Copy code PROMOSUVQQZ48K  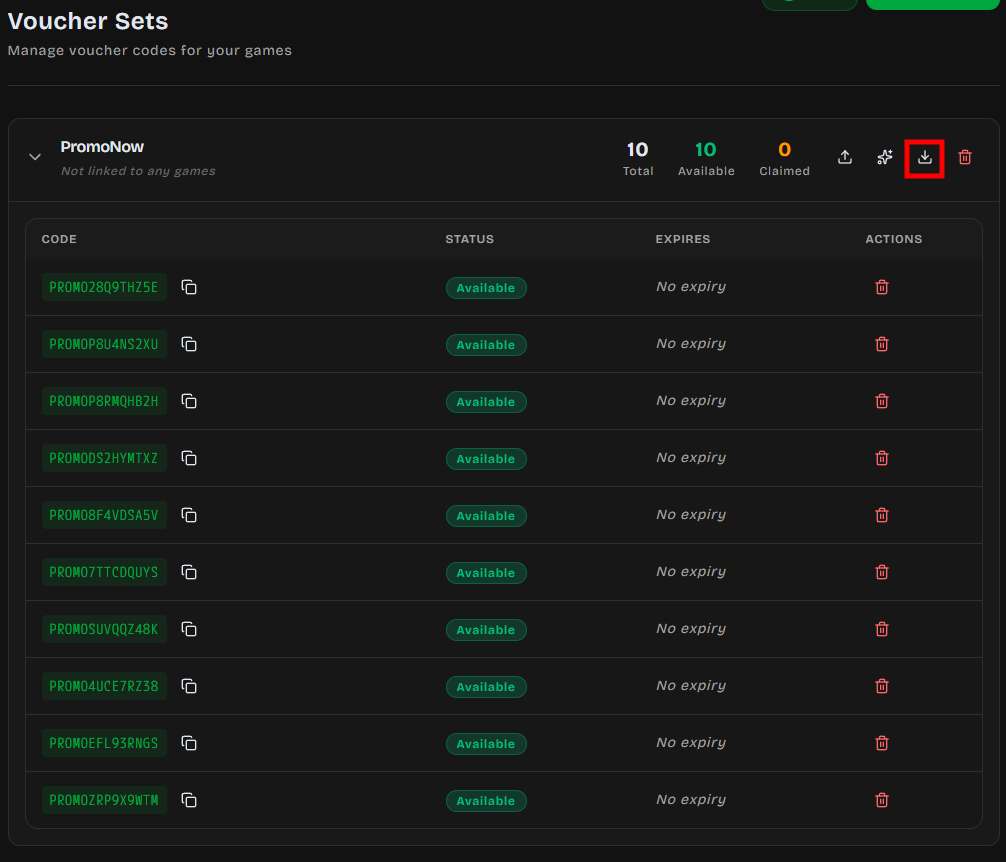189,629
